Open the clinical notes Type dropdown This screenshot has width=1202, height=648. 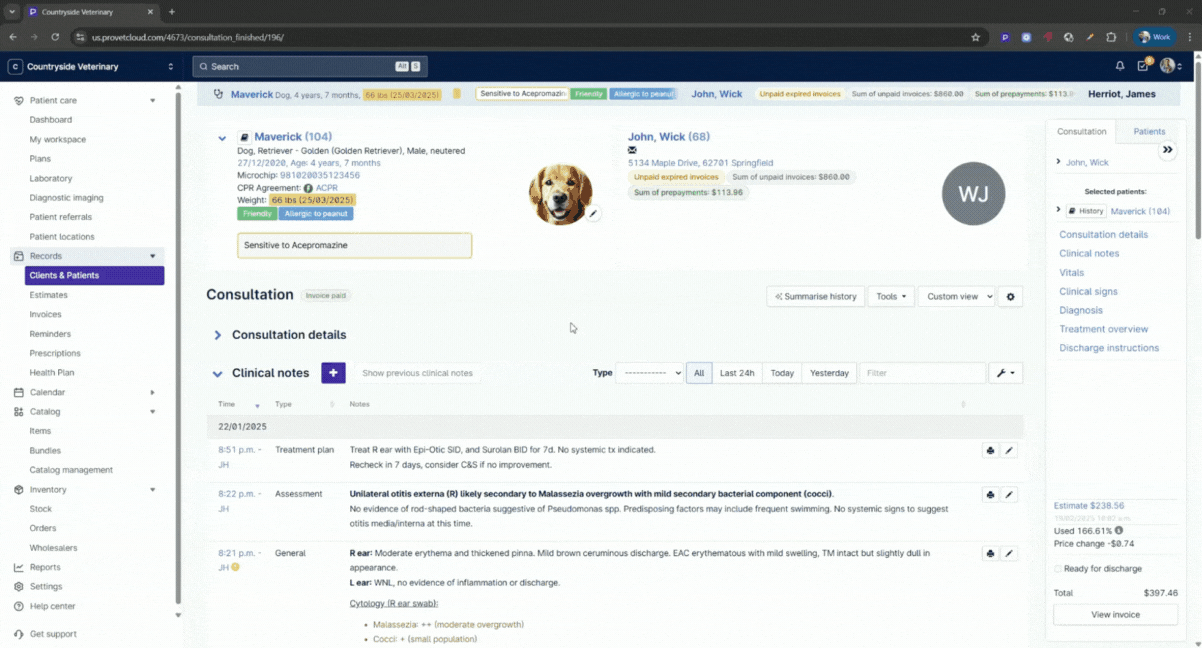pos(649,373)
